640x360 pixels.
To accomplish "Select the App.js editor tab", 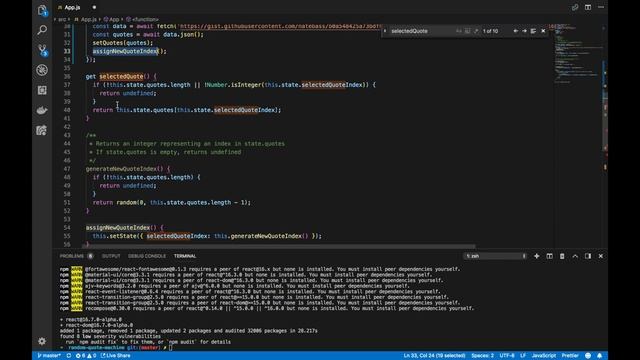I will (73, 7).
